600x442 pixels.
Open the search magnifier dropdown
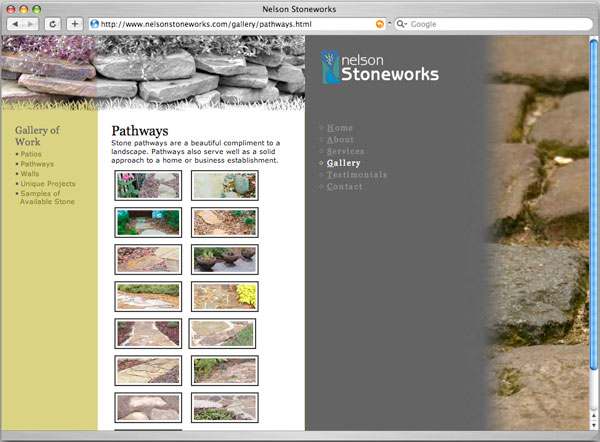point(402,23)
